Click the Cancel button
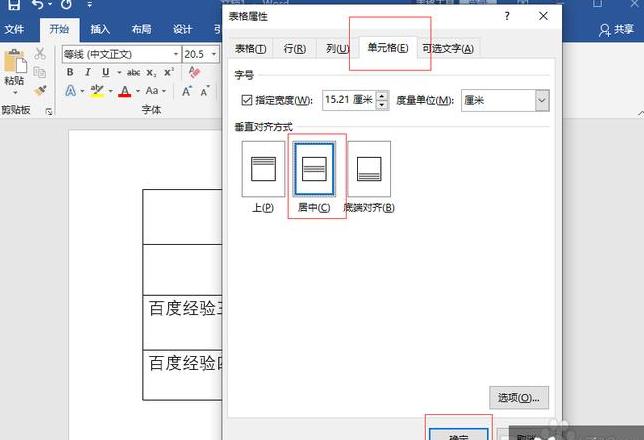The width and height of the screenshot is (644, 440). tap(526, 435)
